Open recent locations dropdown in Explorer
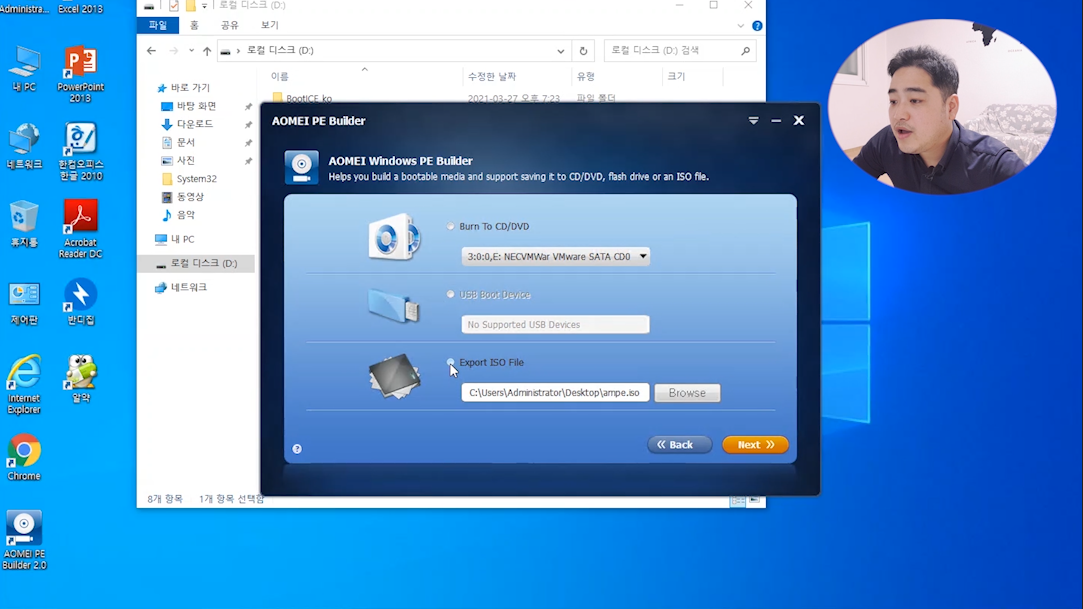This screenshot has width=1083, height=609. [191, 50]
